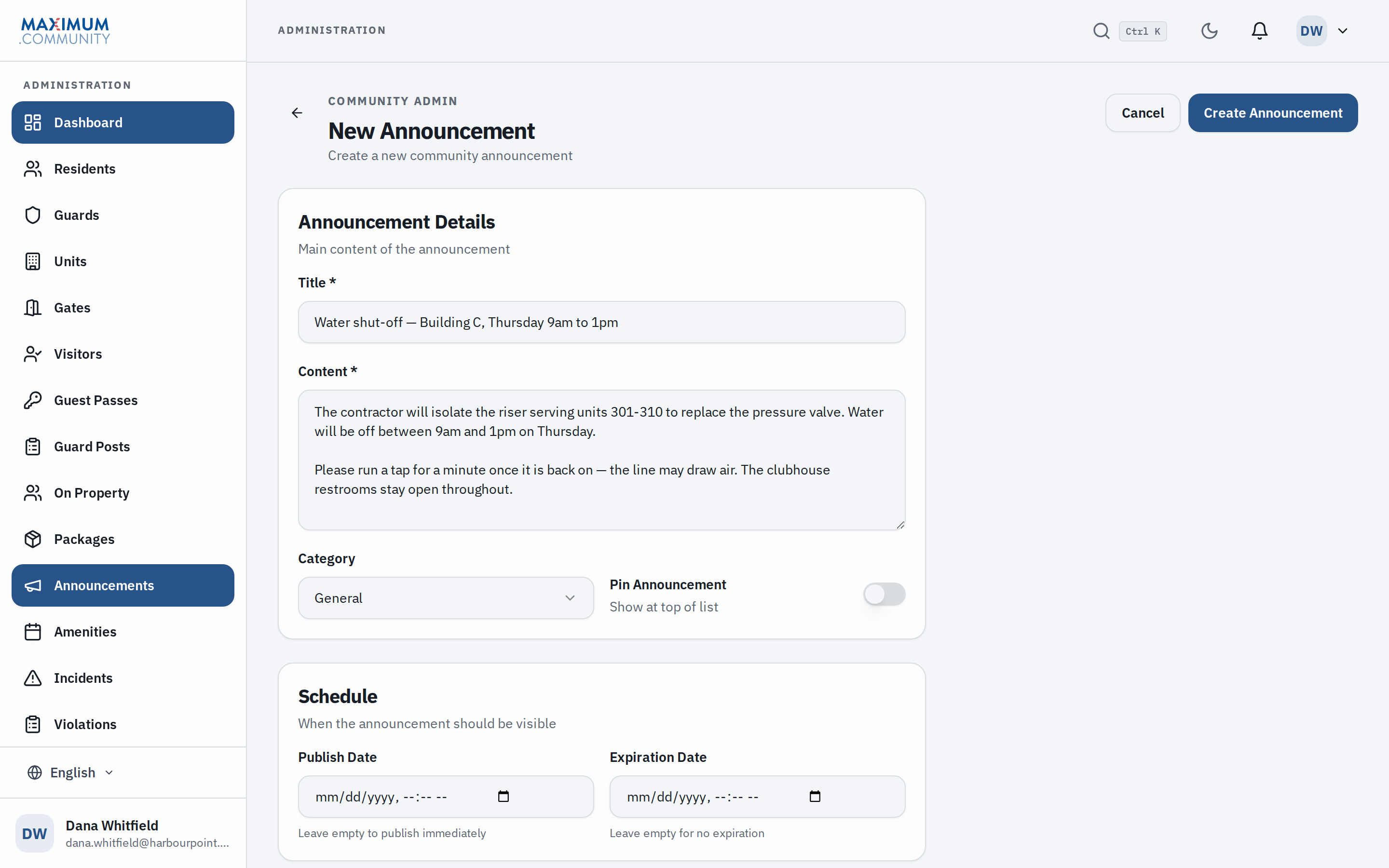The width and height of the screenshot is (1389, 868).
Task: Toggle dark mode moon icon
Action: point(1210,31)
